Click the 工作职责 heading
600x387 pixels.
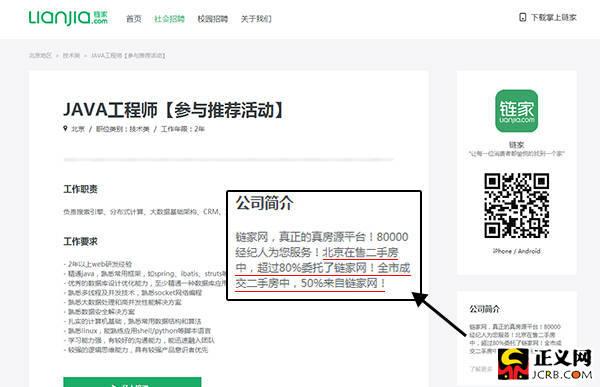pyautogui.click(x=80, y=189)
